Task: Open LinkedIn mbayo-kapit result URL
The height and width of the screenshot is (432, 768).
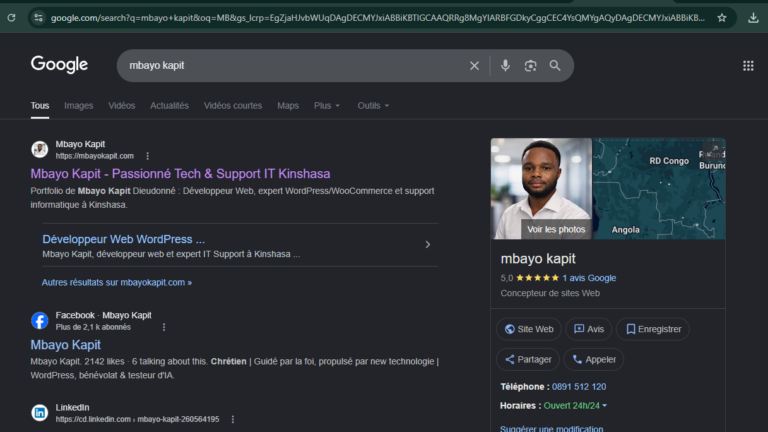Action: (137, 419)
